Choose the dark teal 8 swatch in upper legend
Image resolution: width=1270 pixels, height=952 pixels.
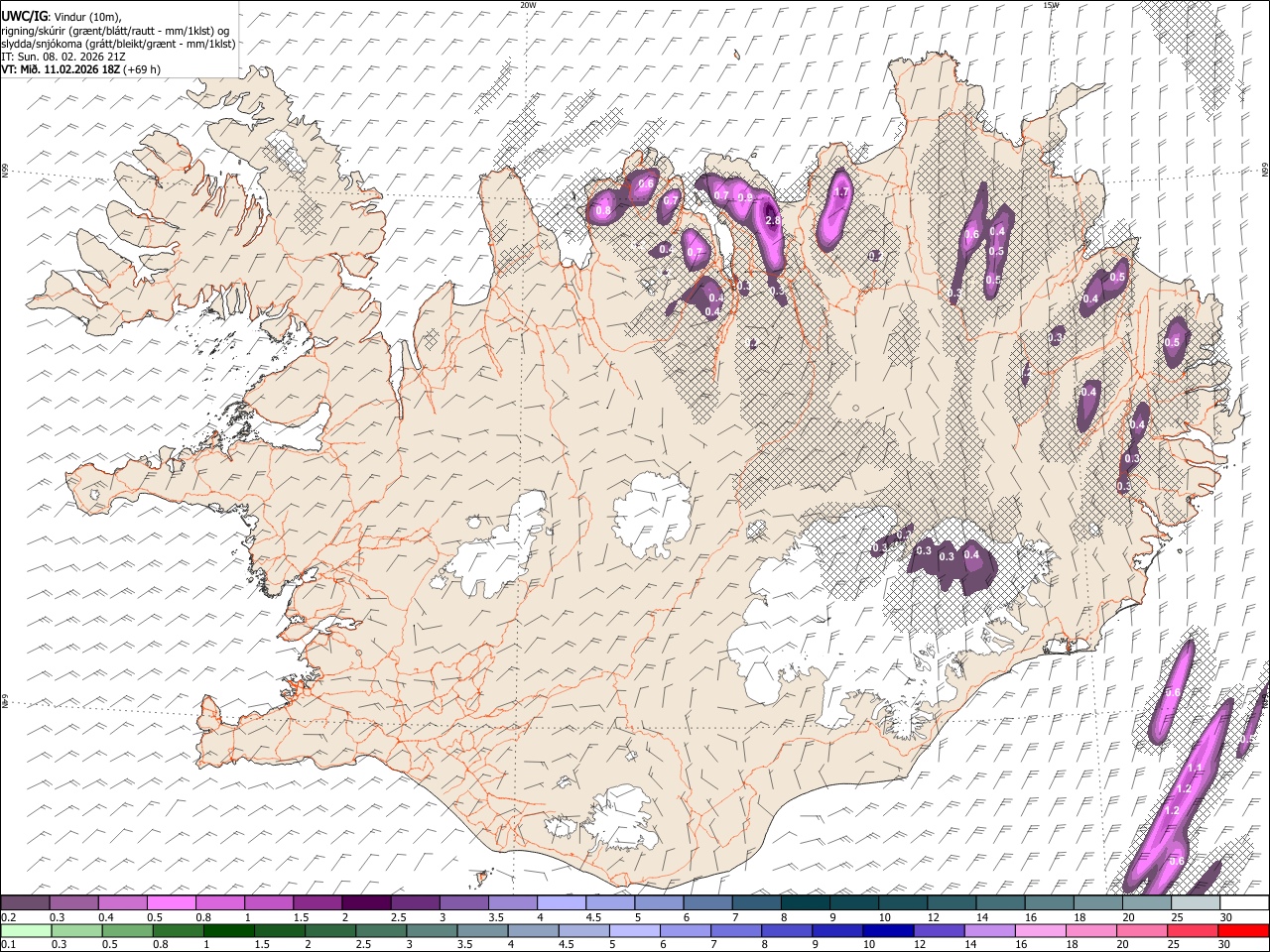click(805, 903)
